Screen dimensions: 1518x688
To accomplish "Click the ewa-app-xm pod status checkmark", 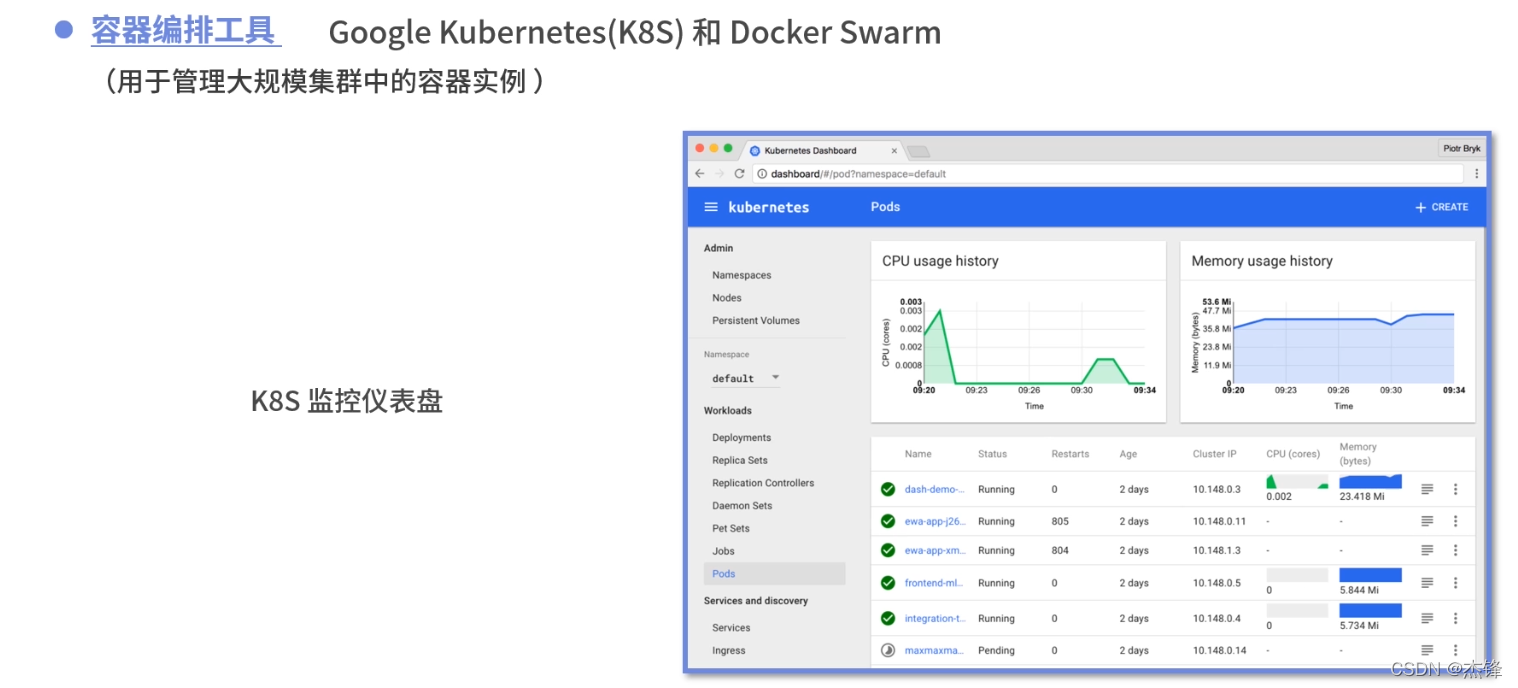I will pos(887,550).
